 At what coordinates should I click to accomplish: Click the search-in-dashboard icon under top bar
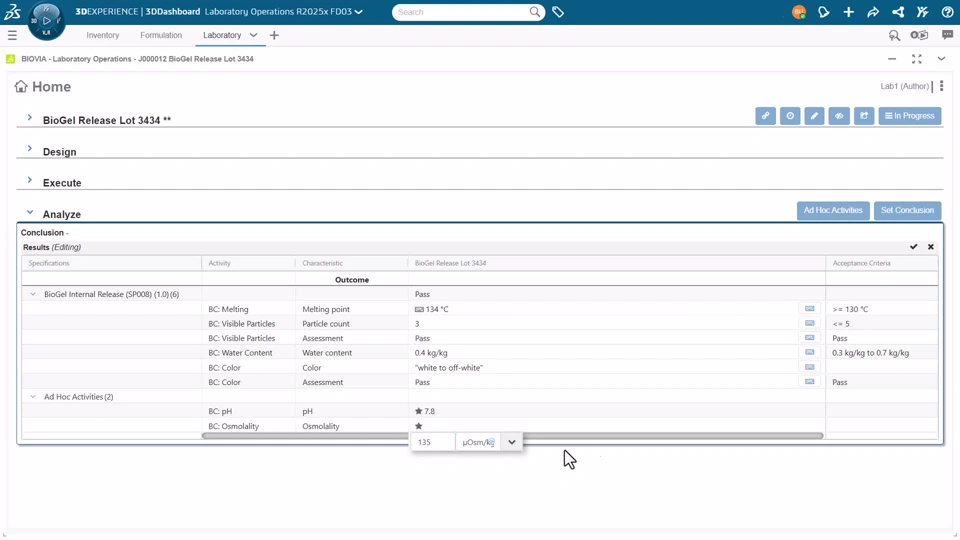894,36
